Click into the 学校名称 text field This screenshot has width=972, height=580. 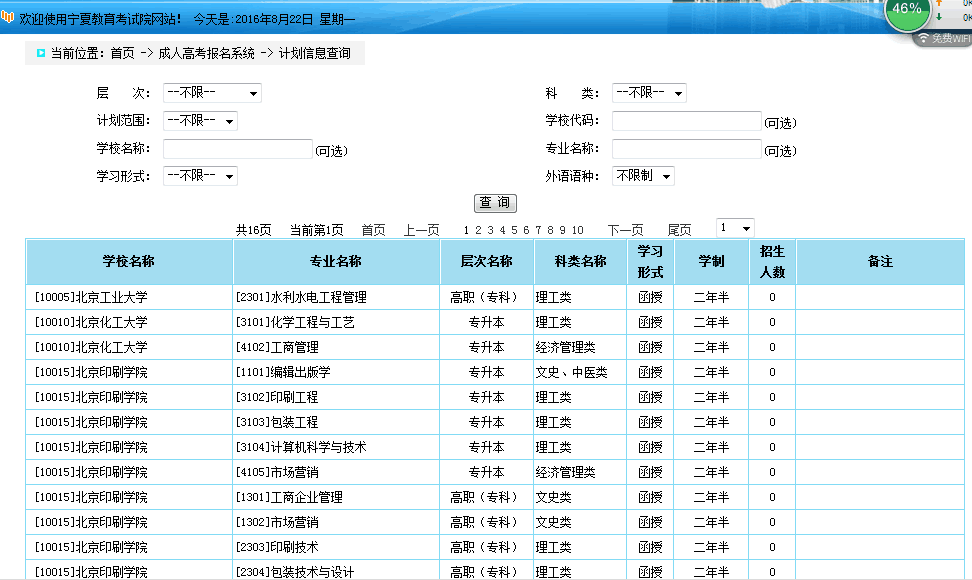point(238,149)
